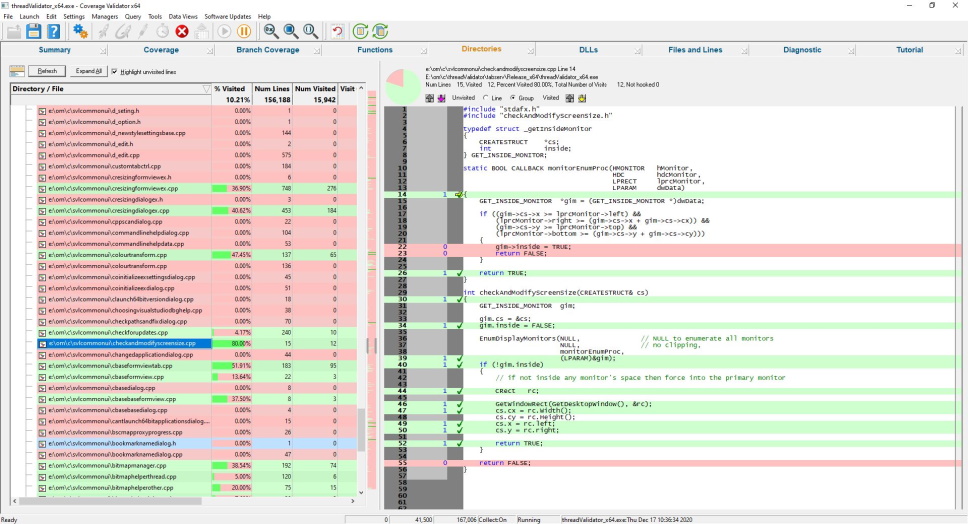Sort by the % Visited column header
This screenshot has height=524, width=968.
pos(231,89)
